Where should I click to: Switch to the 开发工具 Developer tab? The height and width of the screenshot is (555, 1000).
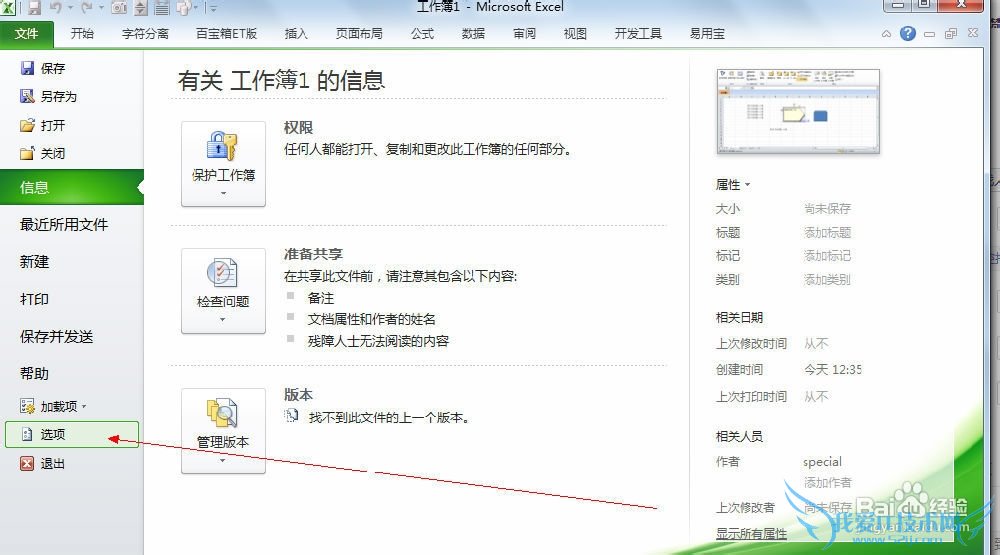(x=638, y=34)
